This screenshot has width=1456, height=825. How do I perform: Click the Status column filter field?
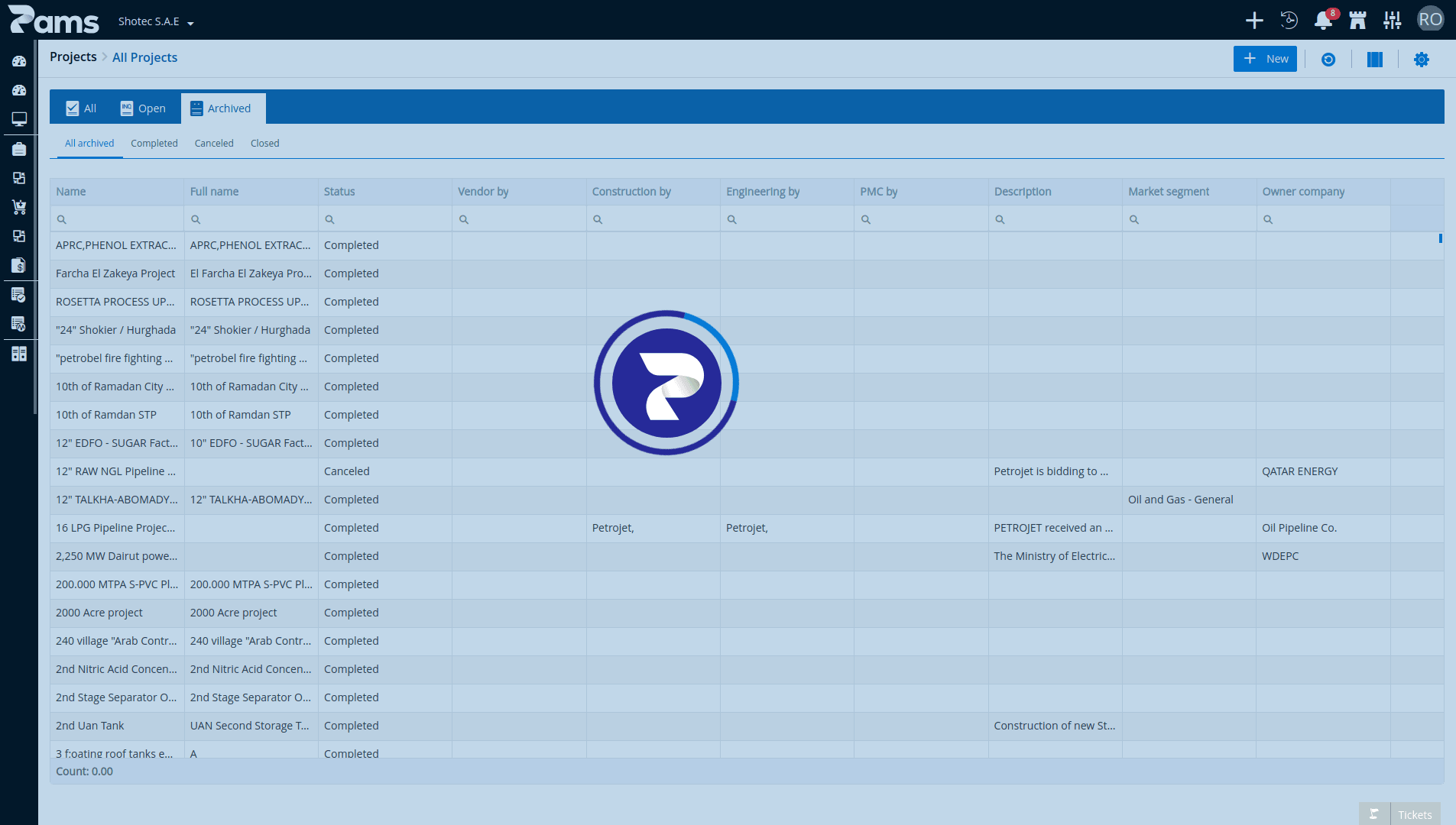coord(385,219)
